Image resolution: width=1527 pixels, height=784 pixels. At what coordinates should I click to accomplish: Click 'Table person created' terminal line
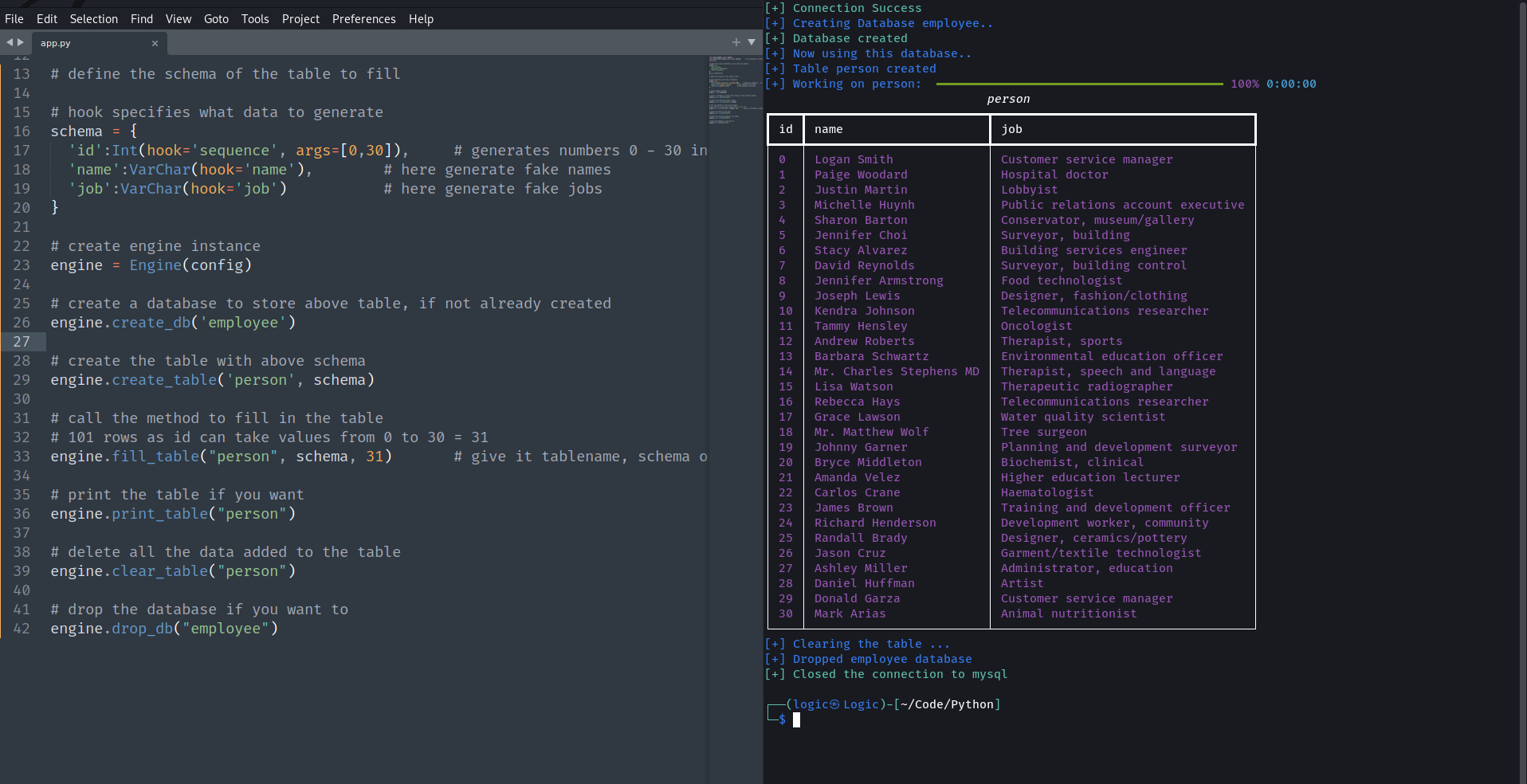point(864,69)
